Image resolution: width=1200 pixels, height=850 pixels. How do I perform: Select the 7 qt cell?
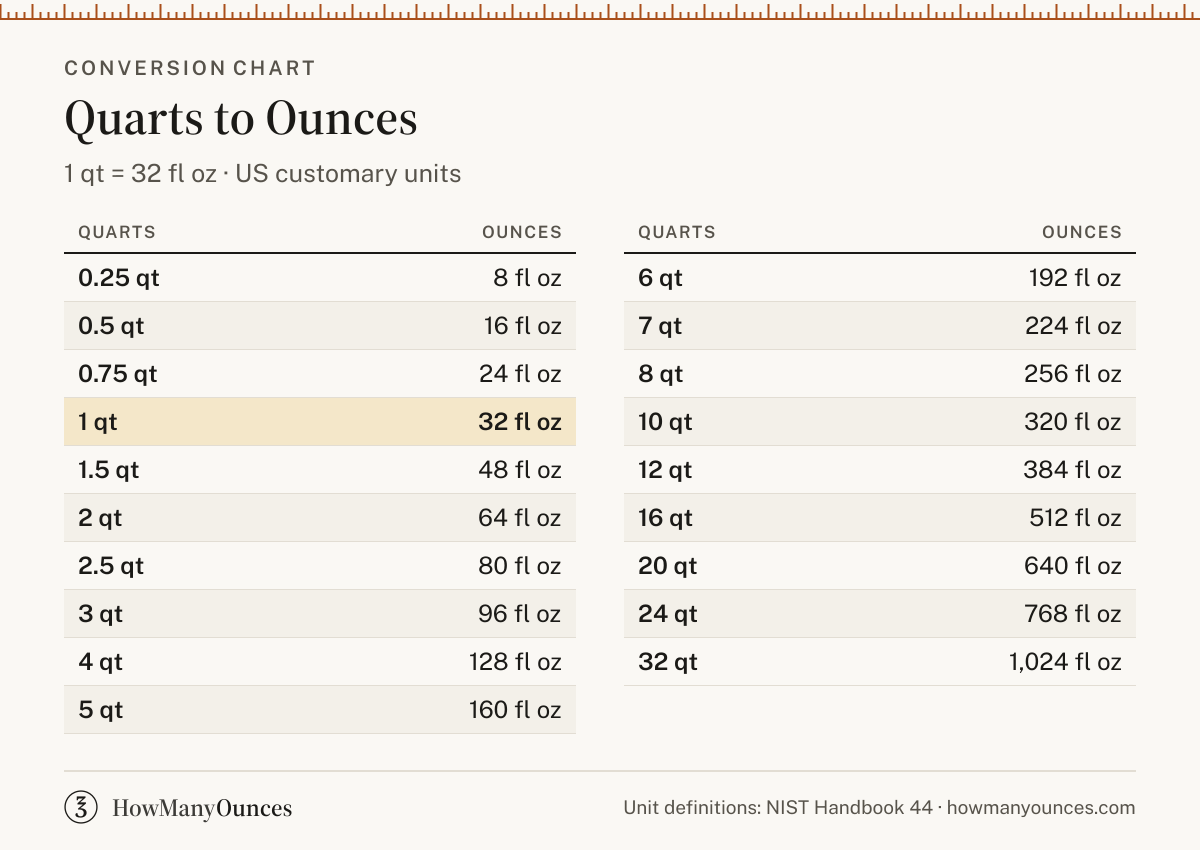click(x=660, y=326)
